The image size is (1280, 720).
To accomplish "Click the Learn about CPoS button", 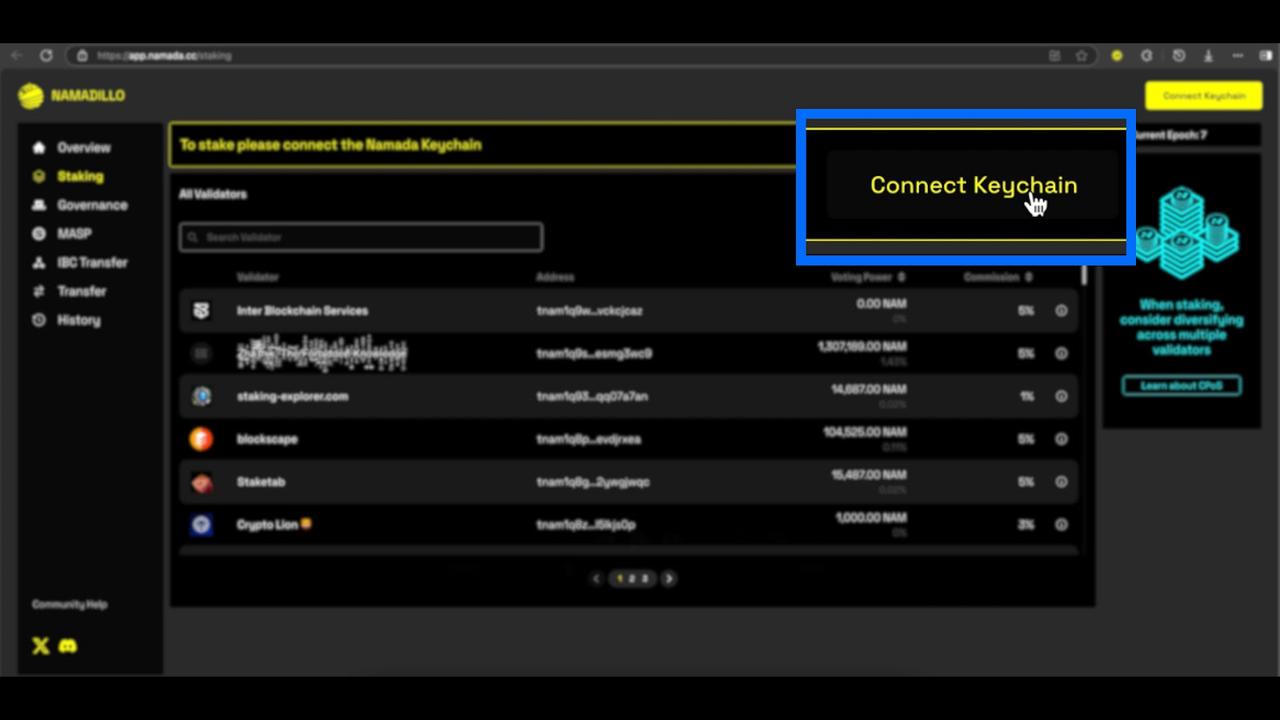I will pyautogui.click(x=1181, y=386).
